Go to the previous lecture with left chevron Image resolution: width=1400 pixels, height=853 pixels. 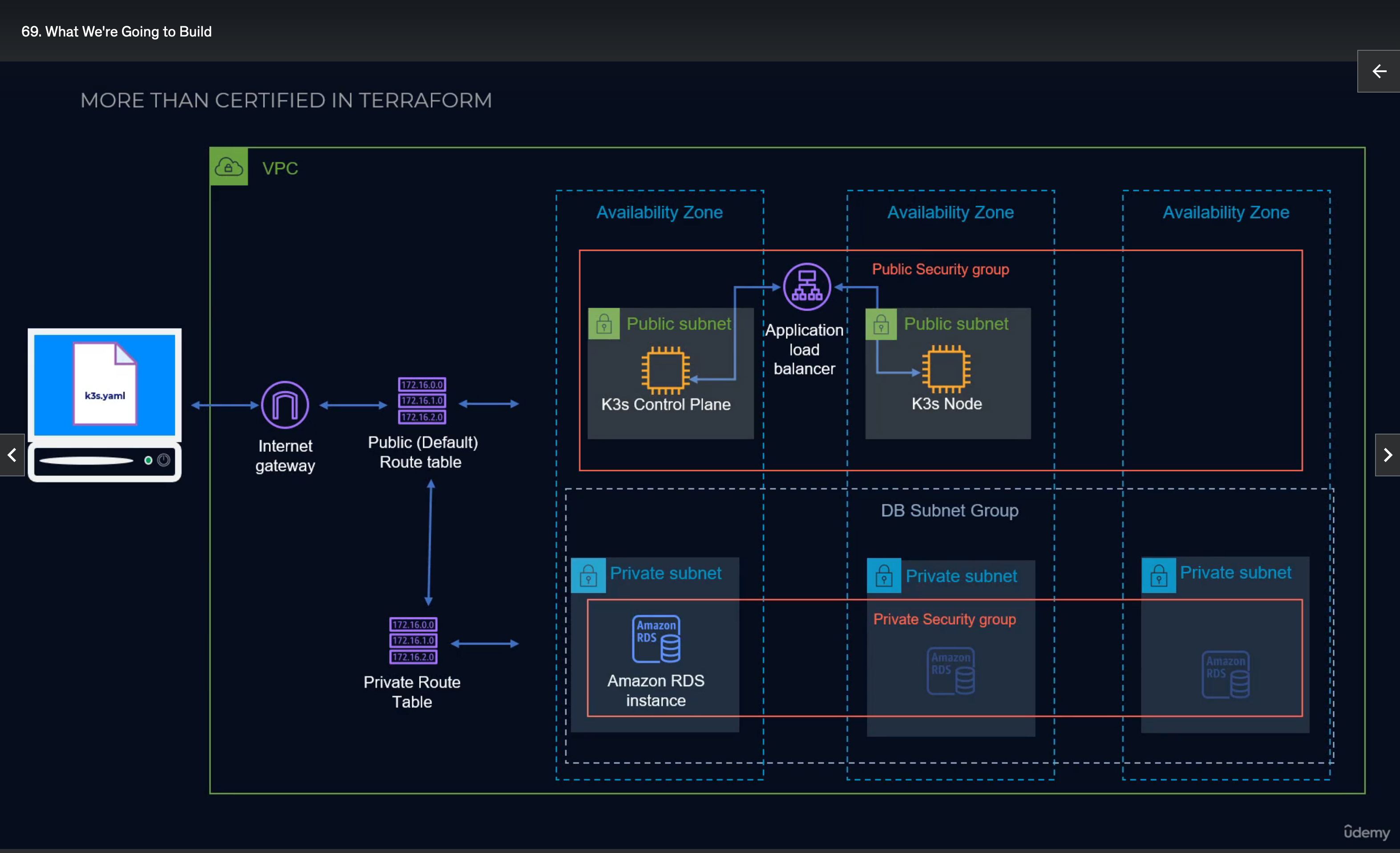[x=12, y=455]
